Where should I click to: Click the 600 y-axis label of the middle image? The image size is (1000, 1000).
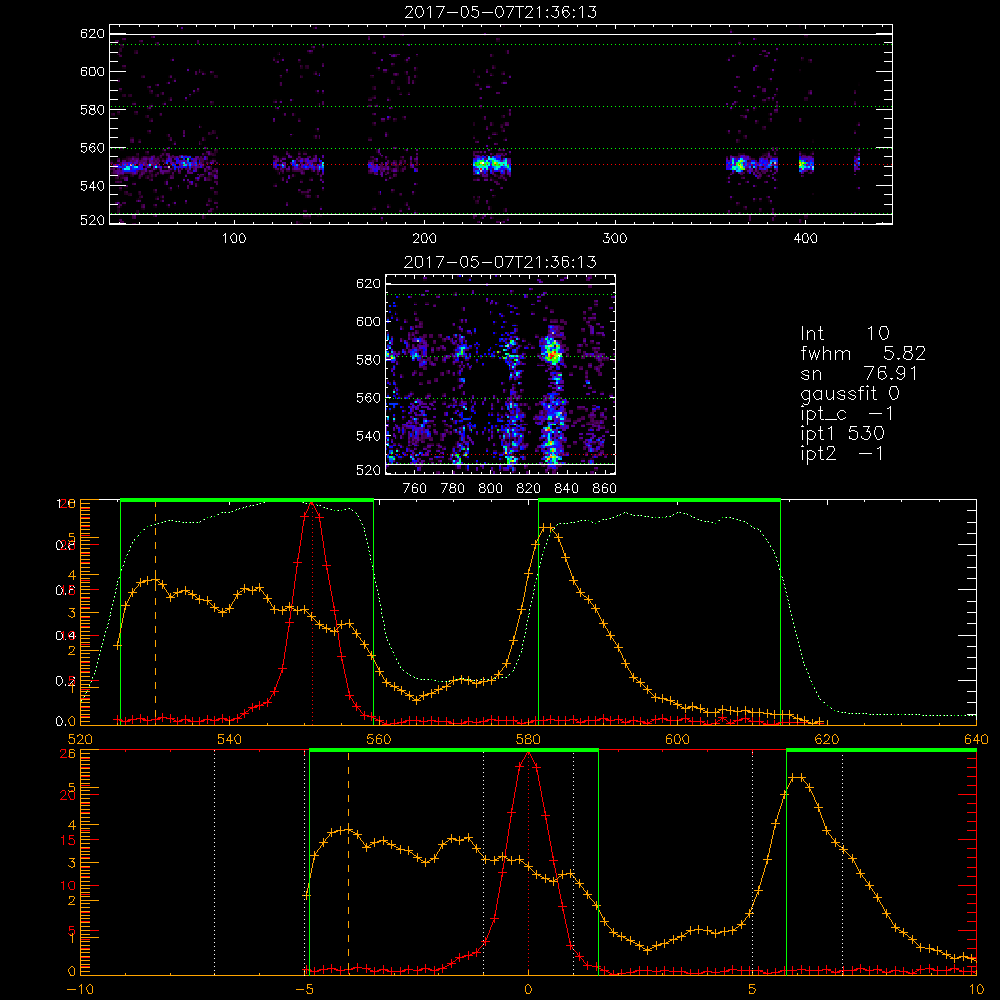coord(369,321)
